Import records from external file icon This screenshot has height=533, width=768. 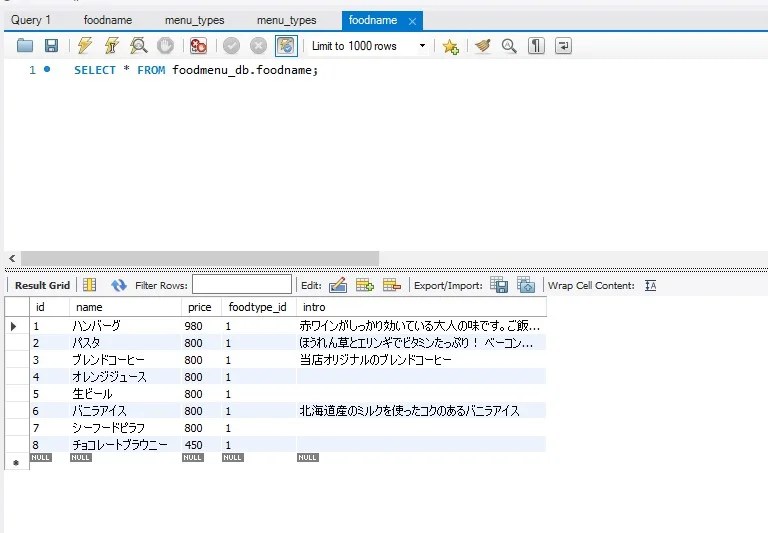526,285
